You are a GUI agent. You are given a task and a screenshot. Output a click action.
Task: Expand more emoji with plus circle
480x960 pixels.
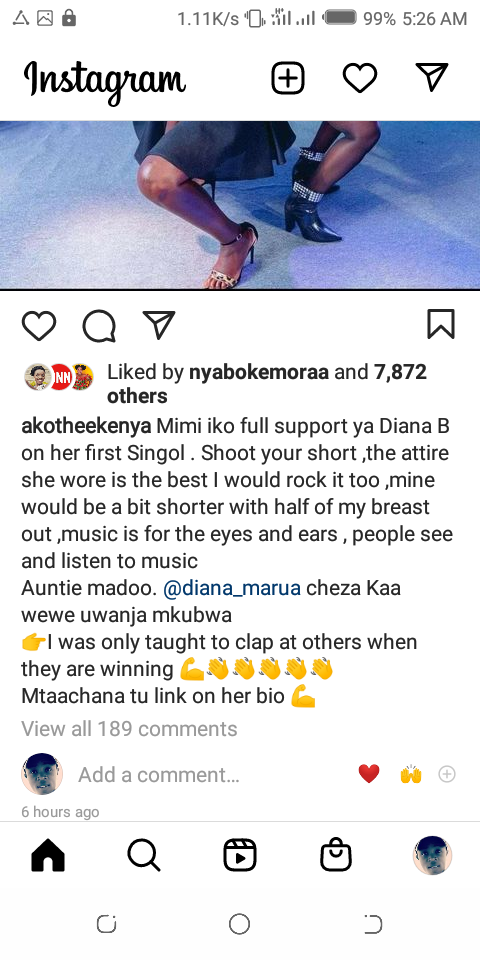(447, 774)
